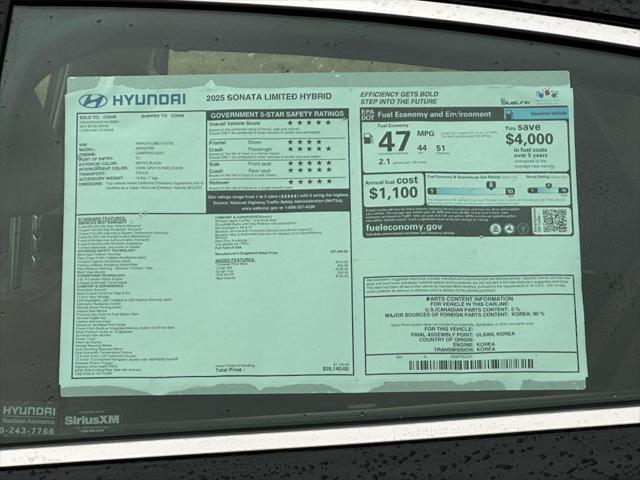Click the smog rating scale marker
The height and width of the screenshot is (480, 640).
point(548,186)
